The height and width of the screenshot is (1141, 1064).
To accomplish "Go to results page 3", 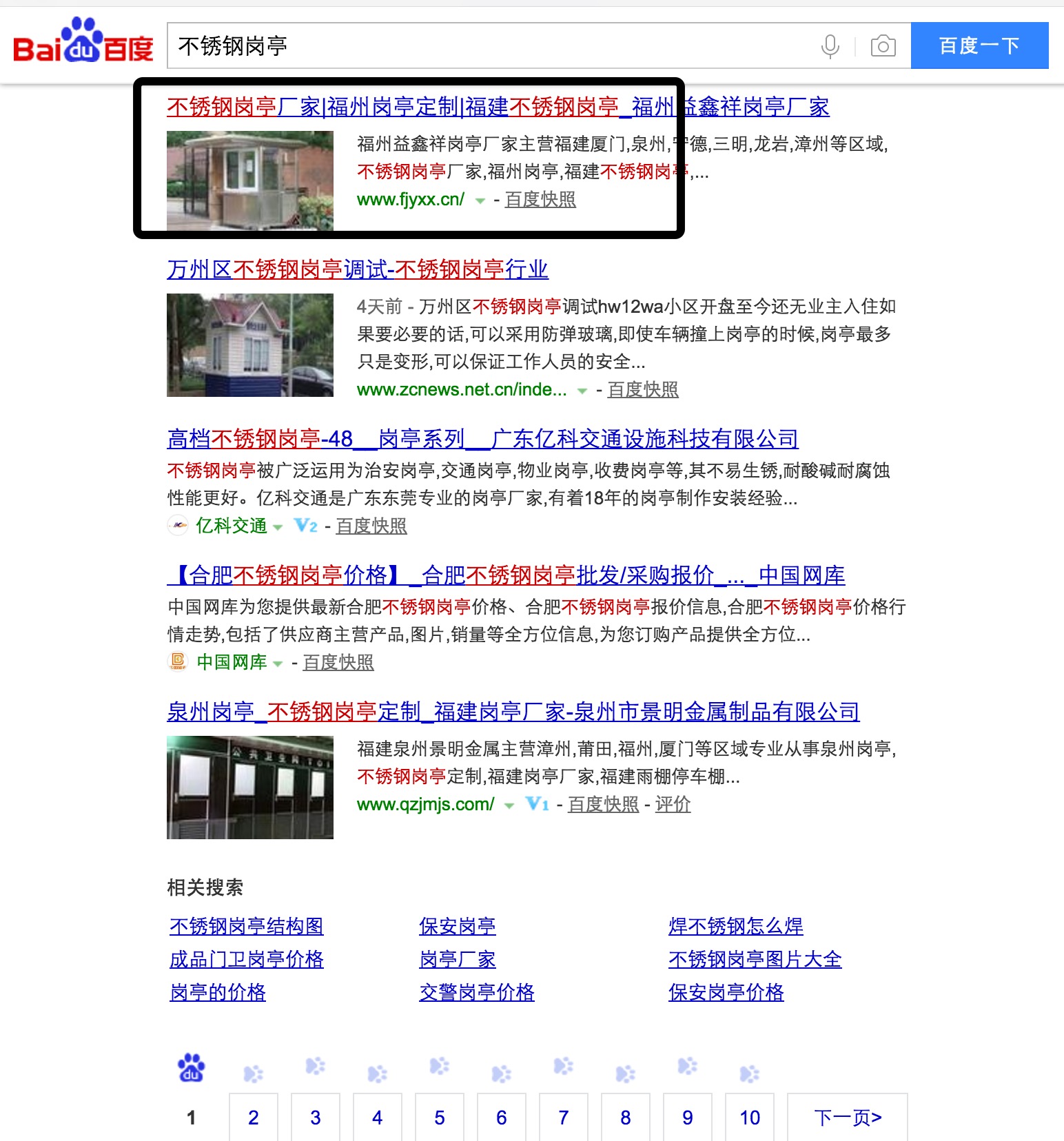I will 316,1117.
